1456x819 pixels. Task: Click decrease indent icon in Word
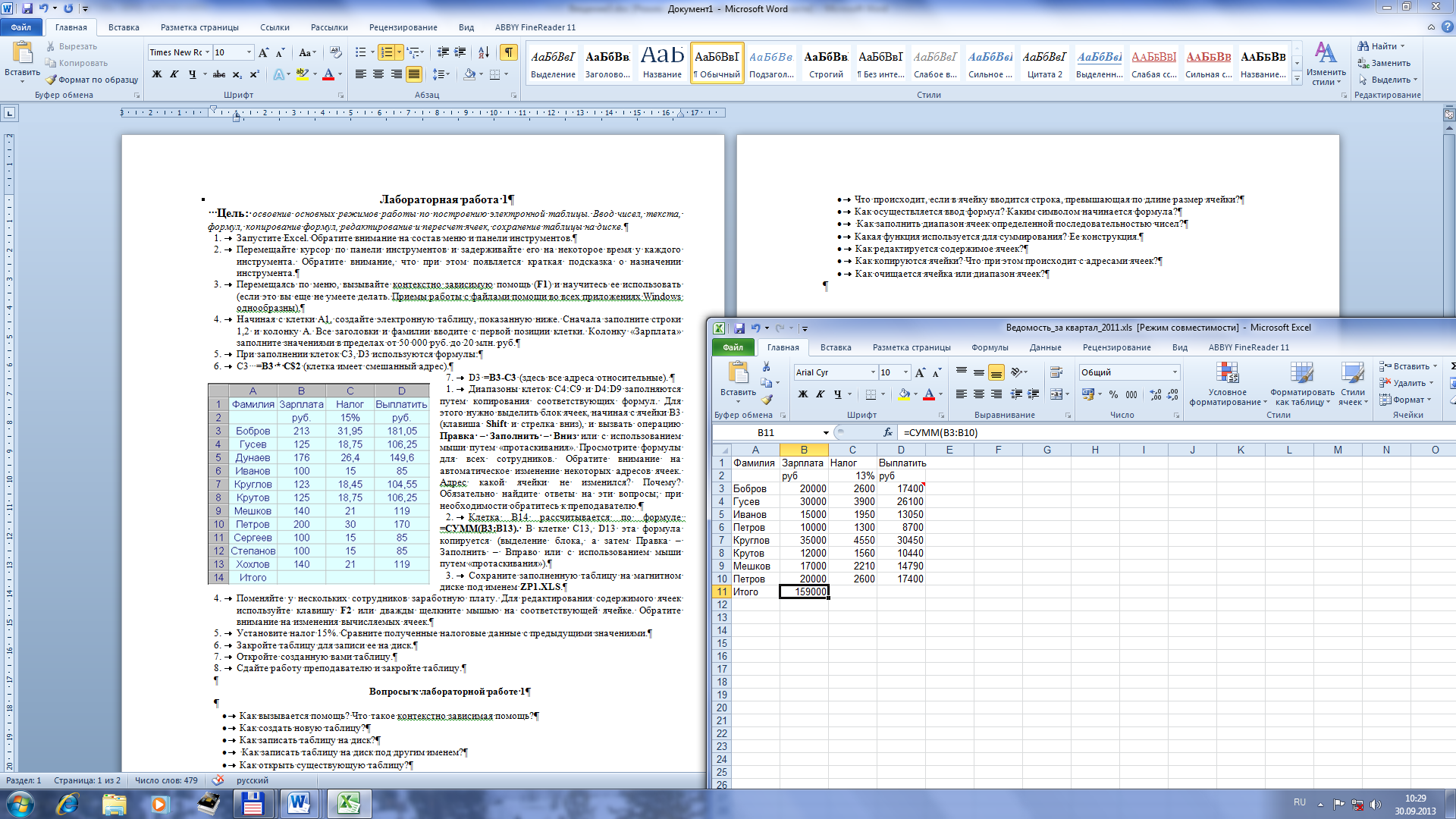click(443, 52)
